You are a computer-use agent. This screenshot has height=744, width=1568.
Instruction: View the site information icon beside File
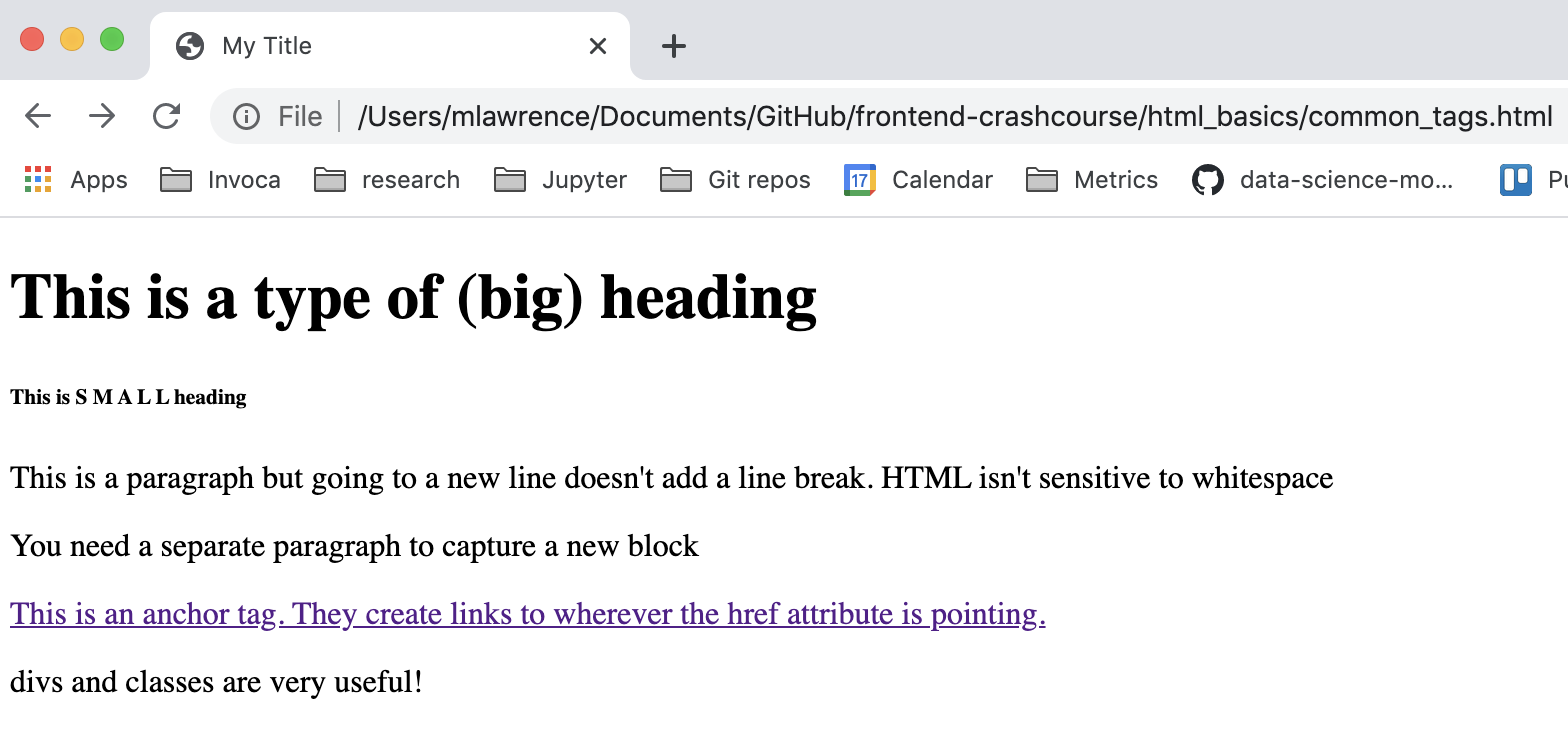click(246, 117)
